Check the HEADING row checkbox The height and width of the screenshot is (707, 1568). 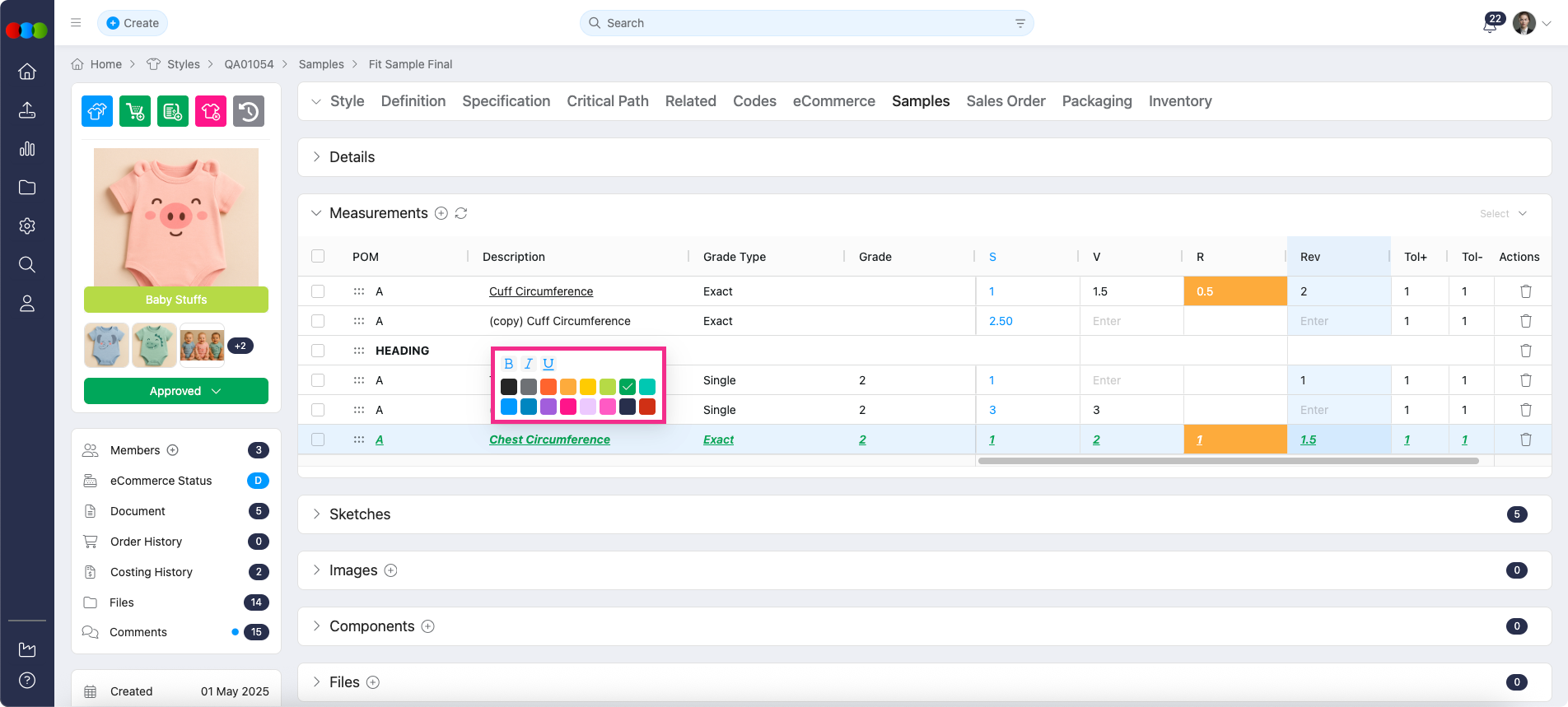click(318, 351)
